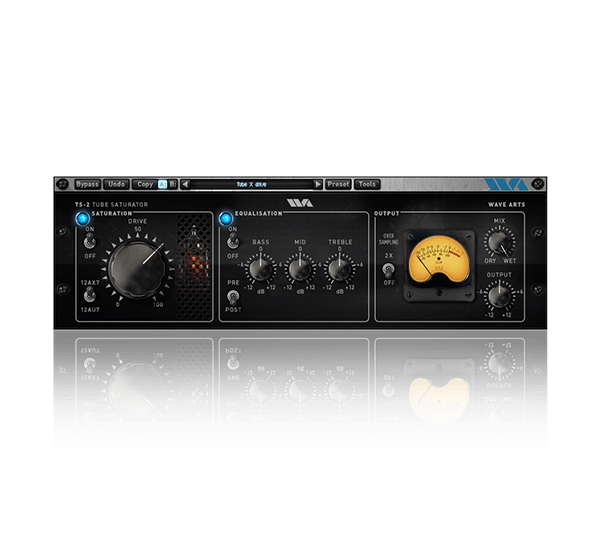Click the blue Saturation power LED
The image size is (600, 543).
tap(82, 219)
